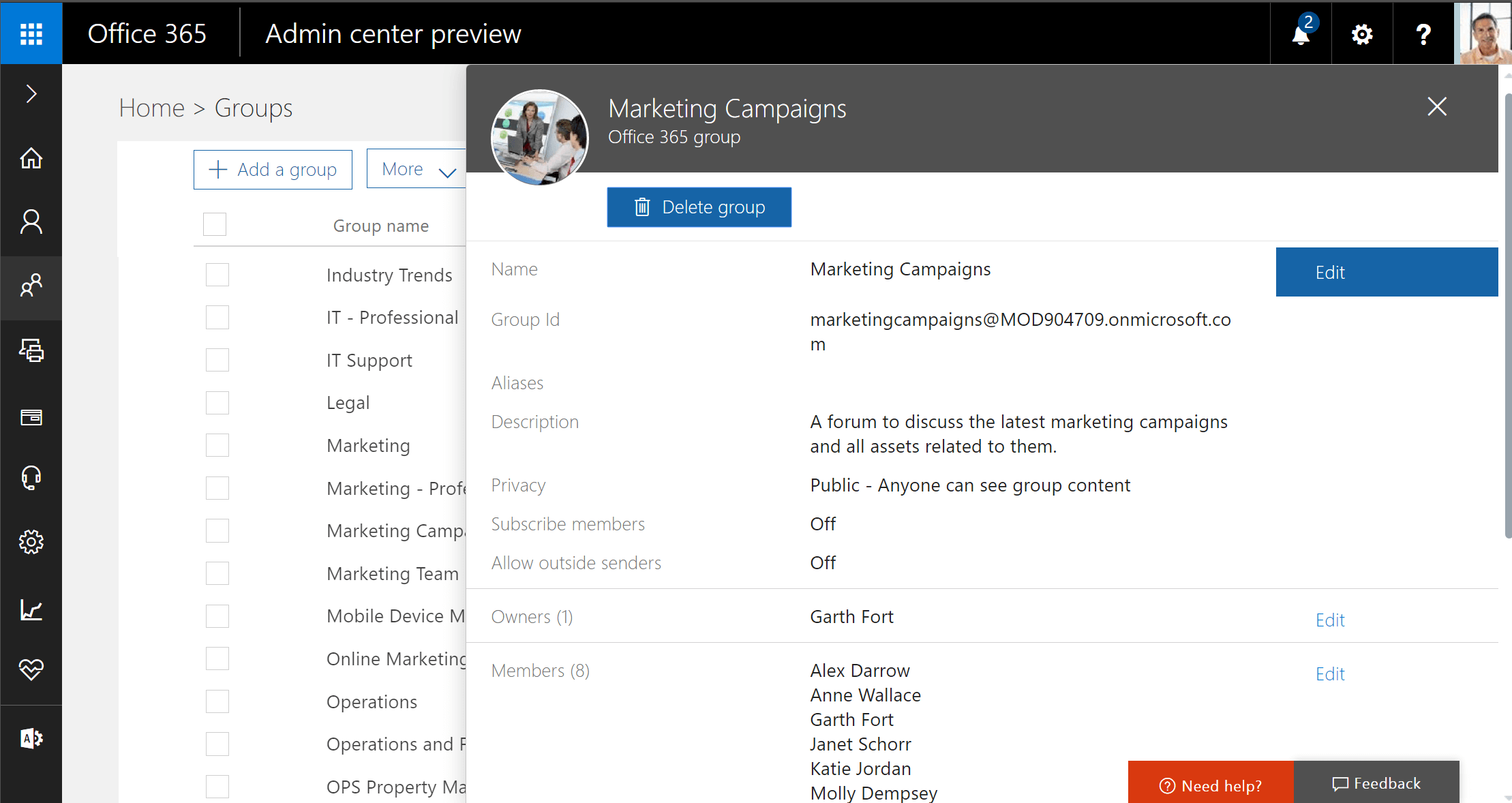Expand the More dropdown menu
1512x803 pixels.
tap(417, 169)
